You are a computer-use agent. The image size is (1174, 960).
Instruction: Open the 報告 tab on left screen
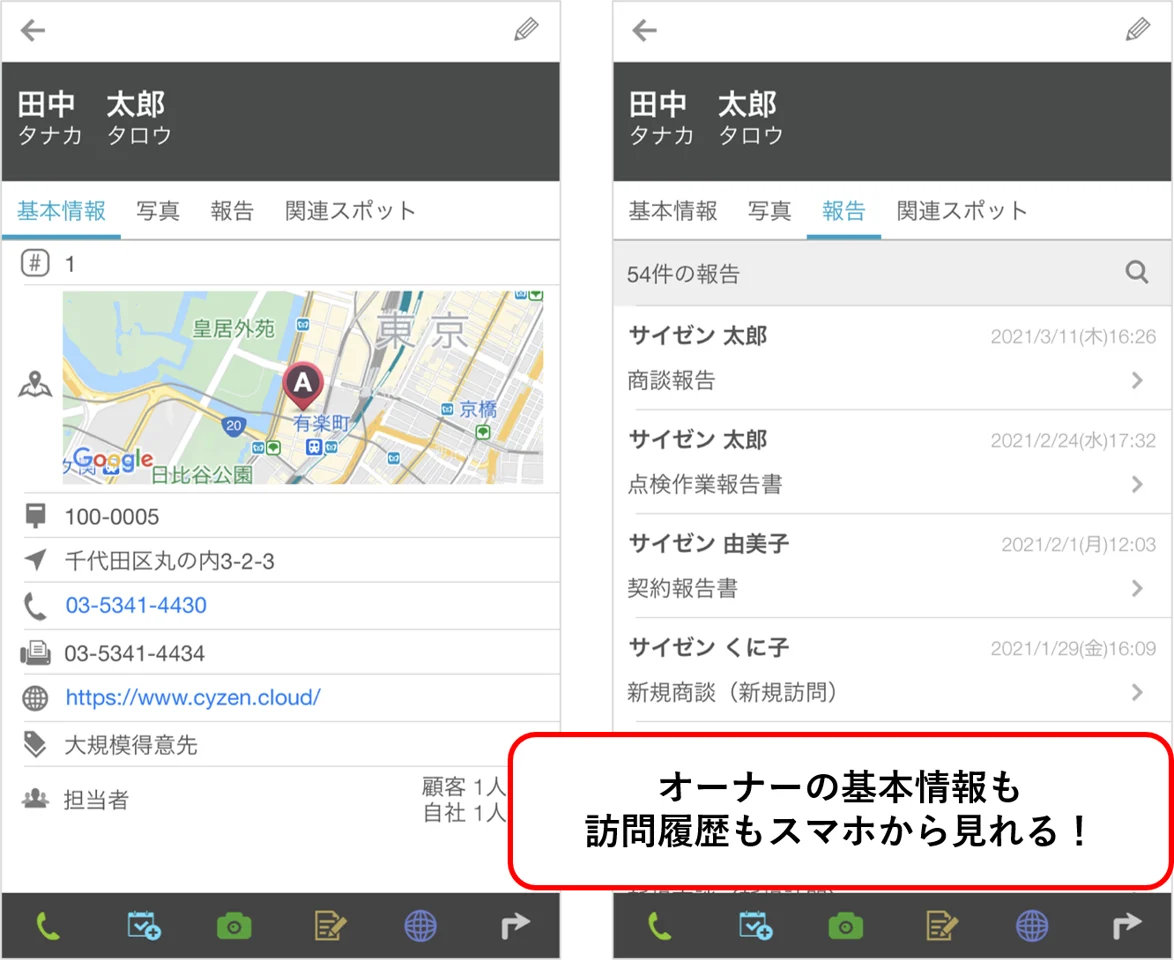point(232,211)
